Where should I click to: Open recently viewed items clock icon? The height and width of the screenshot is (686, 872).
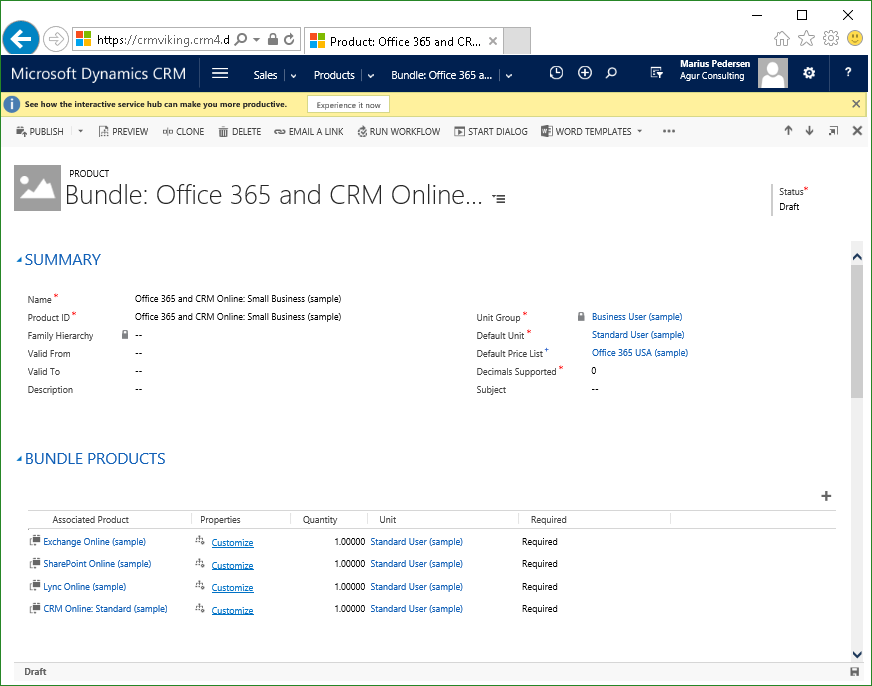click(556, 73)
